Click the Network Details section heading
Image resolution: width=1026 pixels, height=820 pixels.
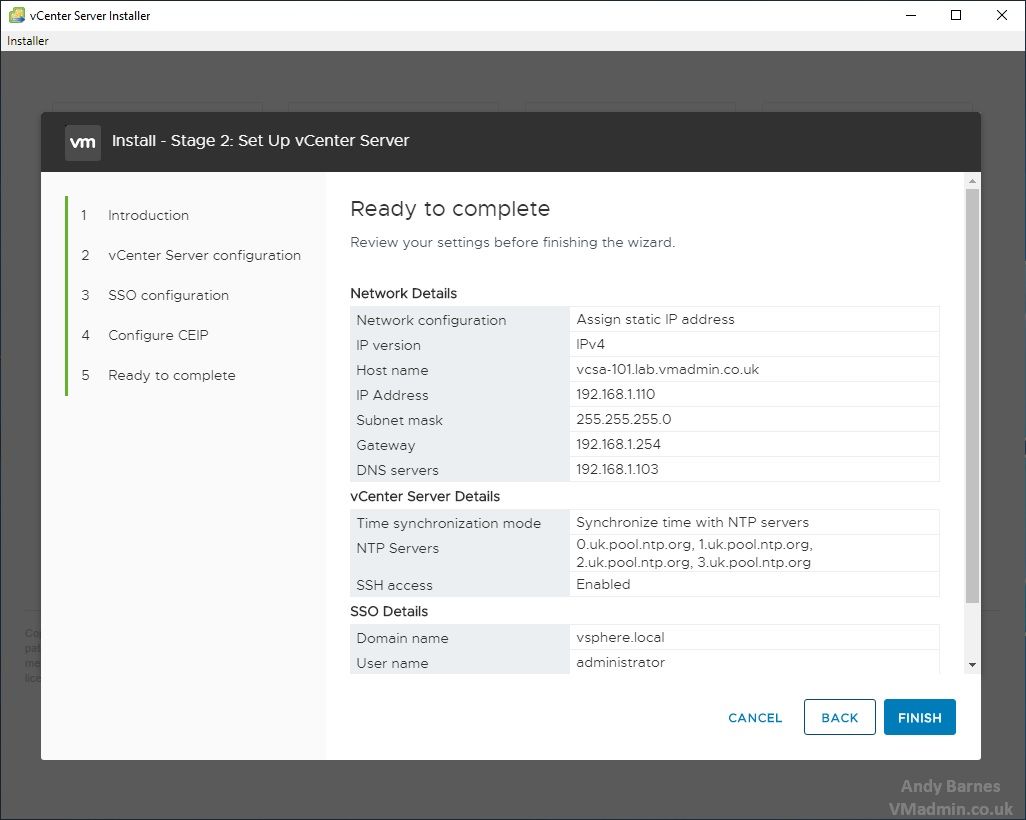(404, 293)
